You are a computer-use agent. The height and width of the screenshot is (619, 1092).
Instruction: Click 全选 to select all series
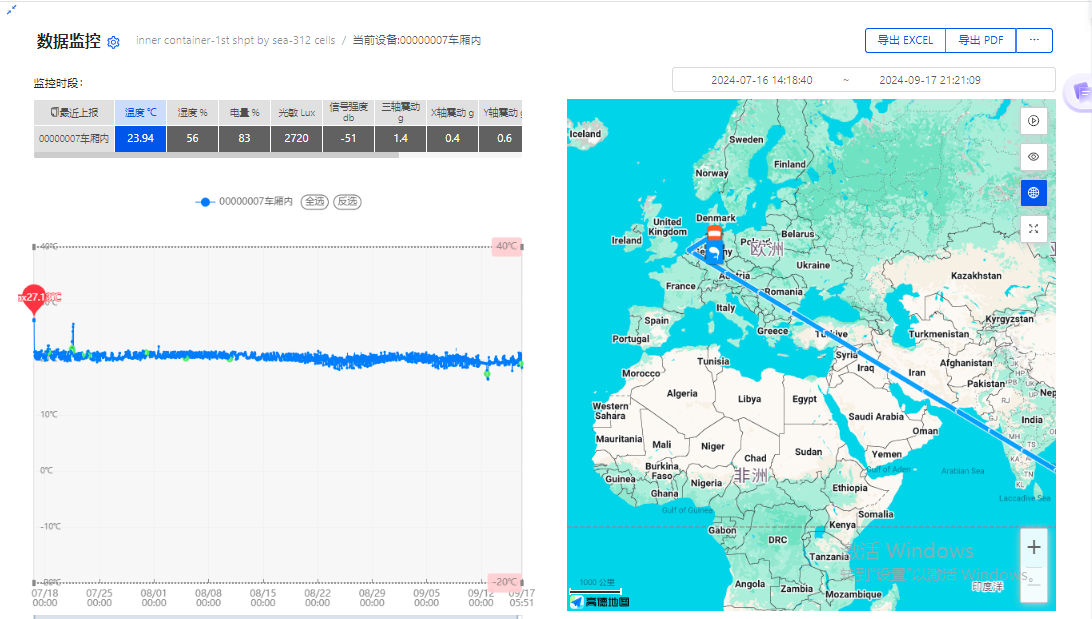(x=315, y=202)
